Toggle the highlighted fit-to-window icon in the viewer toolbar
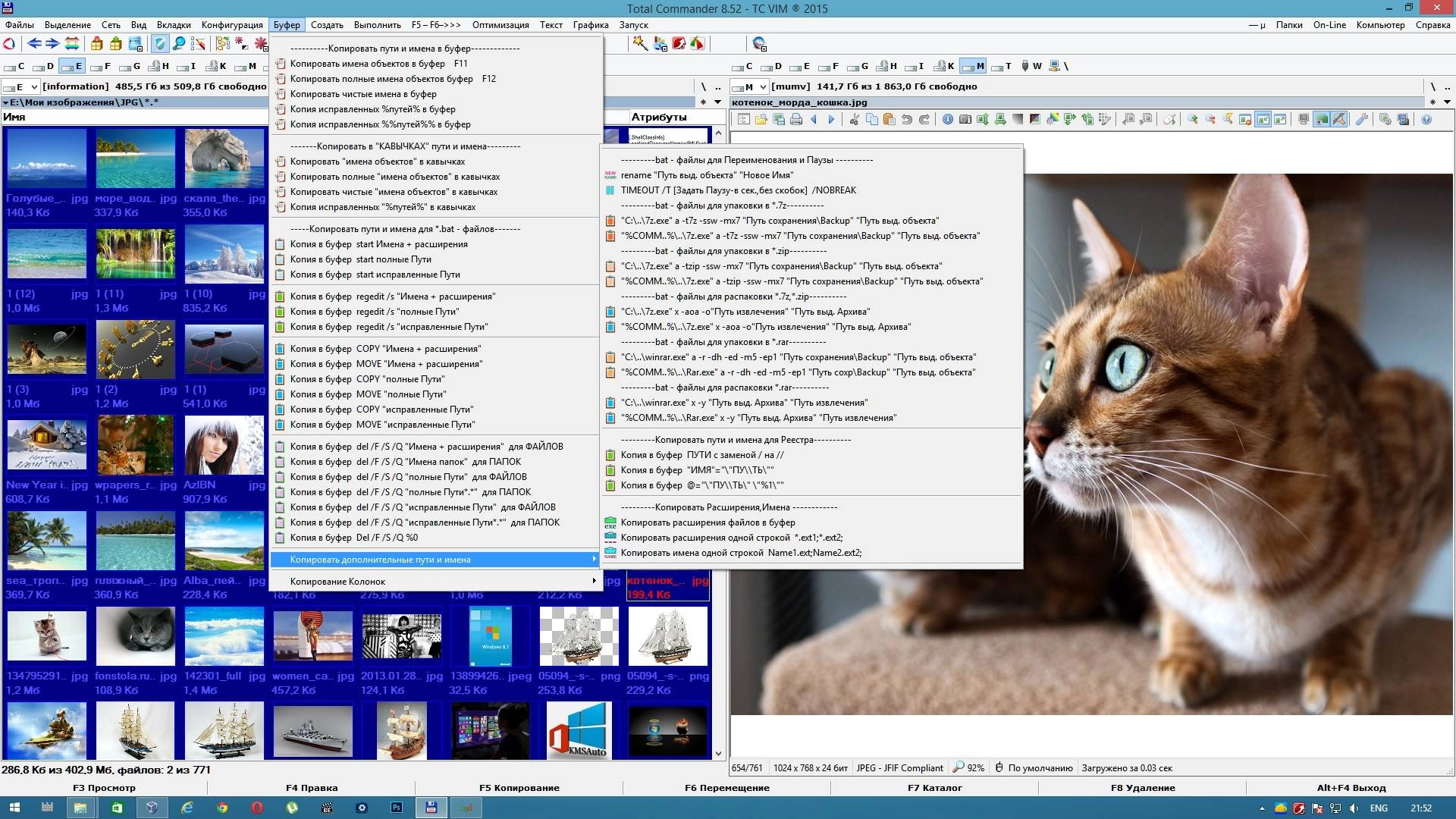Screen dimensions: 1456x819 (1263, 119)
